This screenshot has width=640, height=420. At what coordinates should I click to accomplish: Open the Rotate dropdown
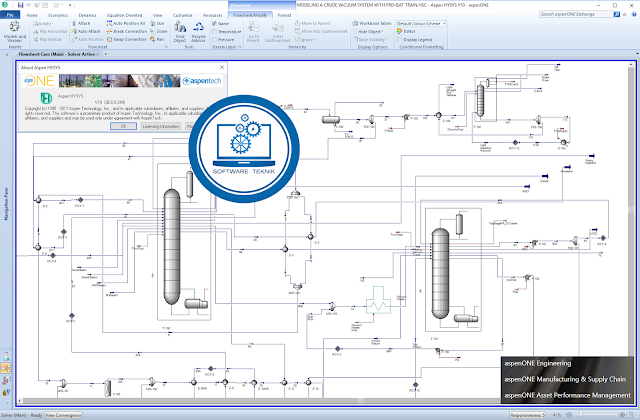tap(44, 24)
